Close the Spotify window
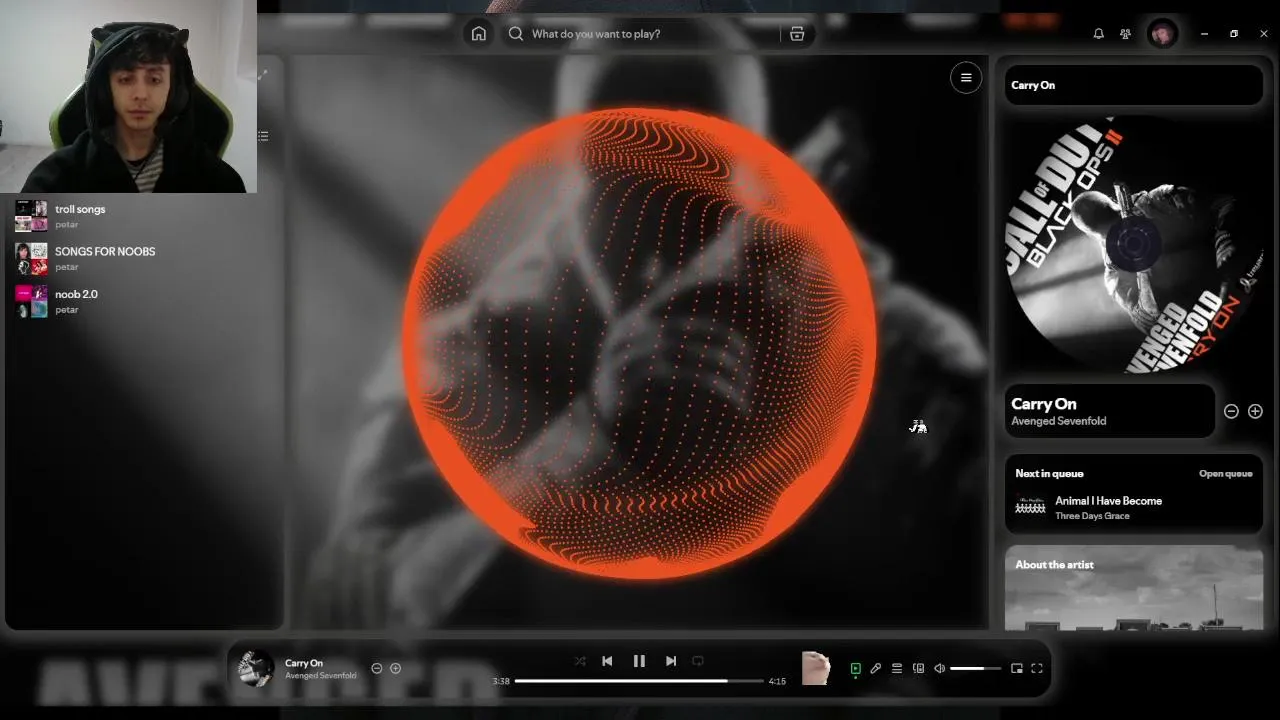Viewport: 1280px width, 720px height. (1264, 34)
